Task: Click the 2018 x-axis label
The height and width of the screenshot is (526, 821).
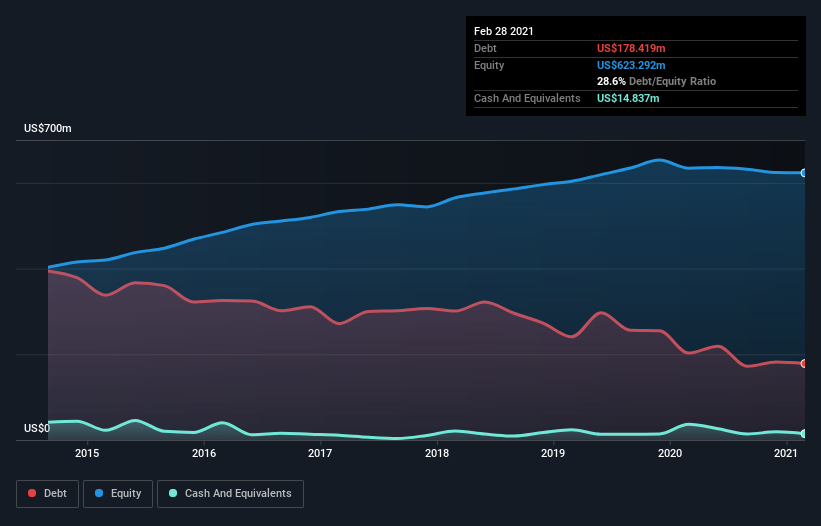Action: pos(437,453)
